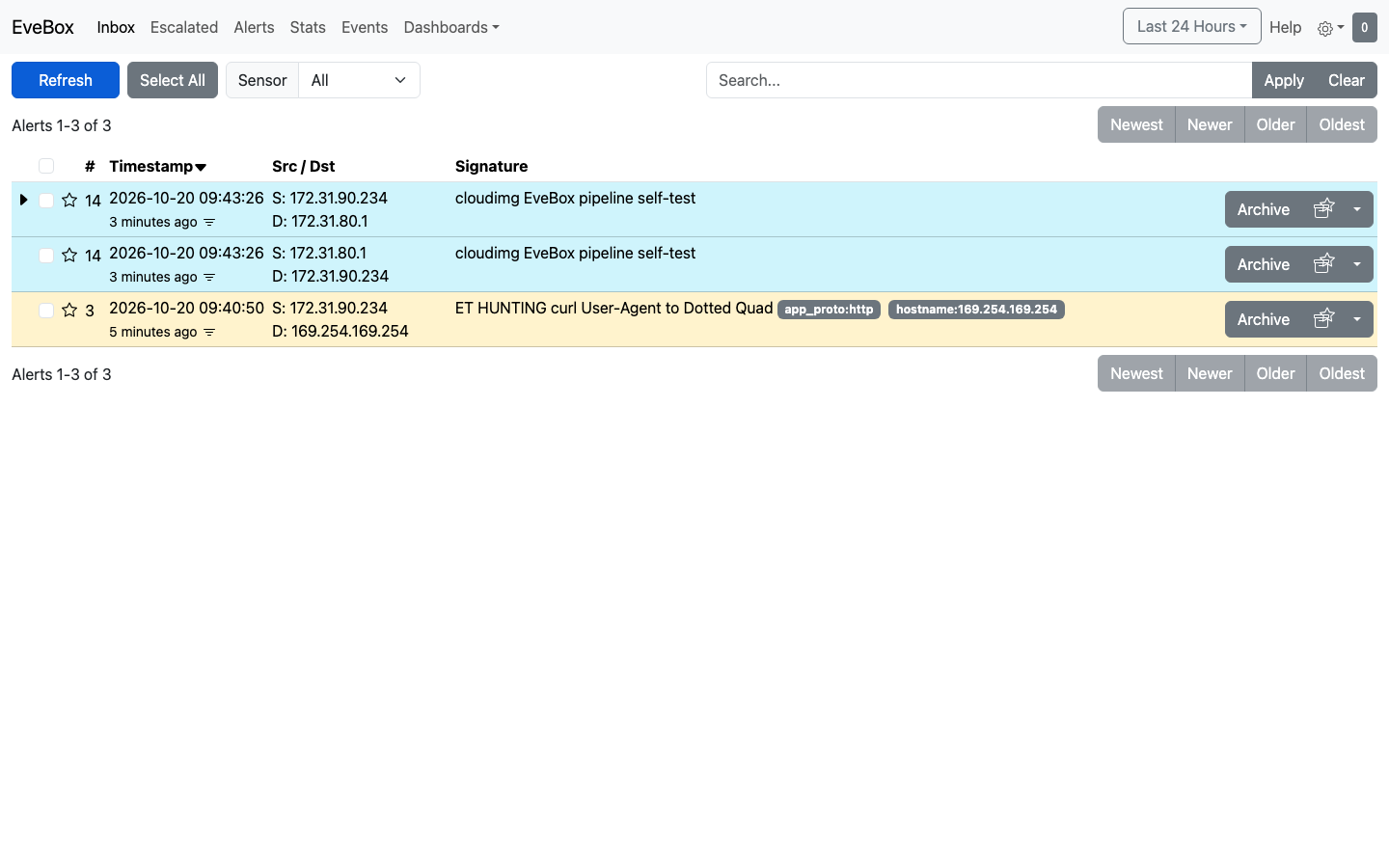This screenshot has width=1389, height=868.
Task: Click escalate-archive icon for destination 172.31.80.1 alert
Action: (x=1324, y=208)
